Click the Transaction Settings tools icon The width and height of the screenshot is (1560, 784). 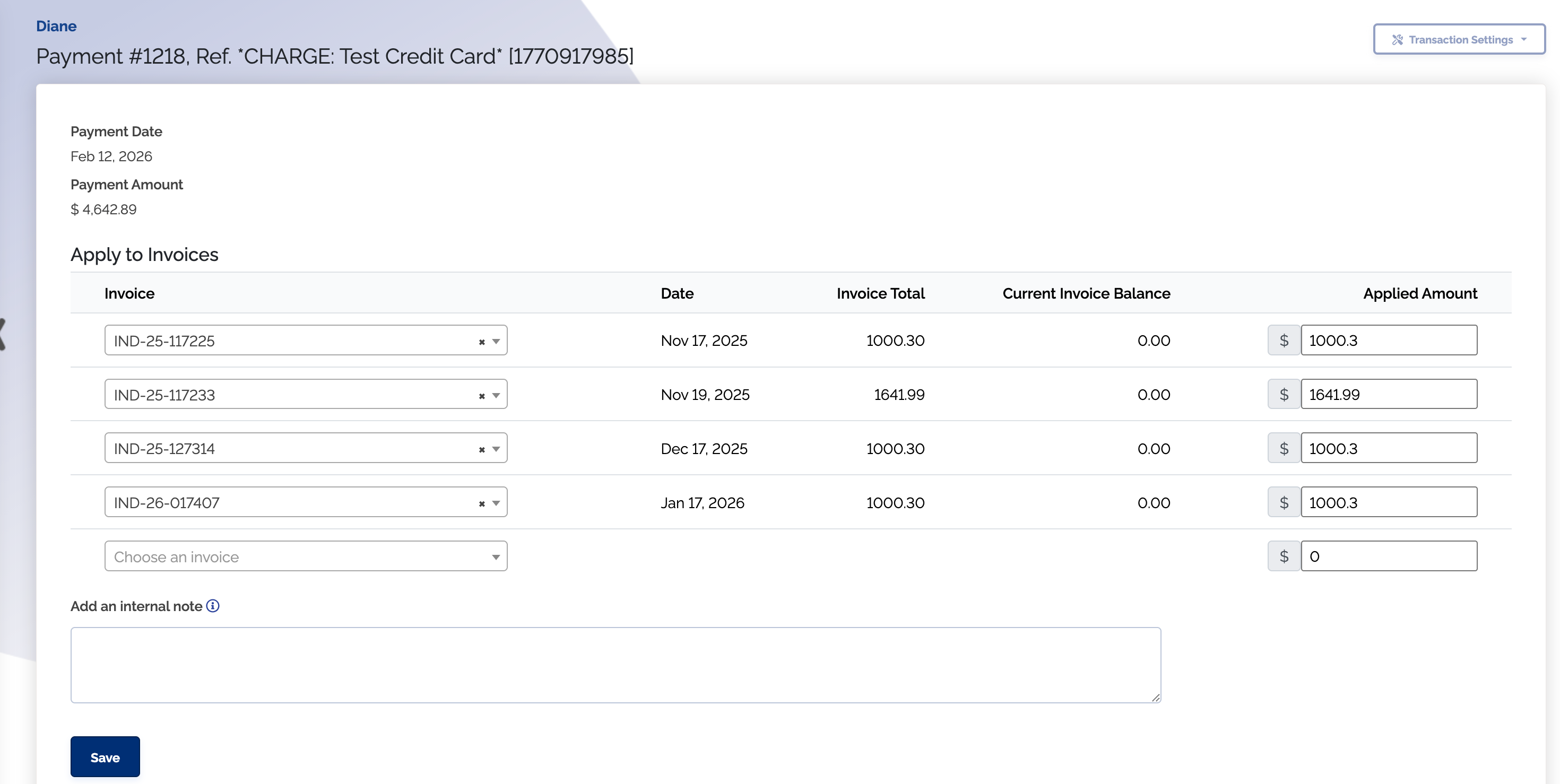(x=1397, y=40)
